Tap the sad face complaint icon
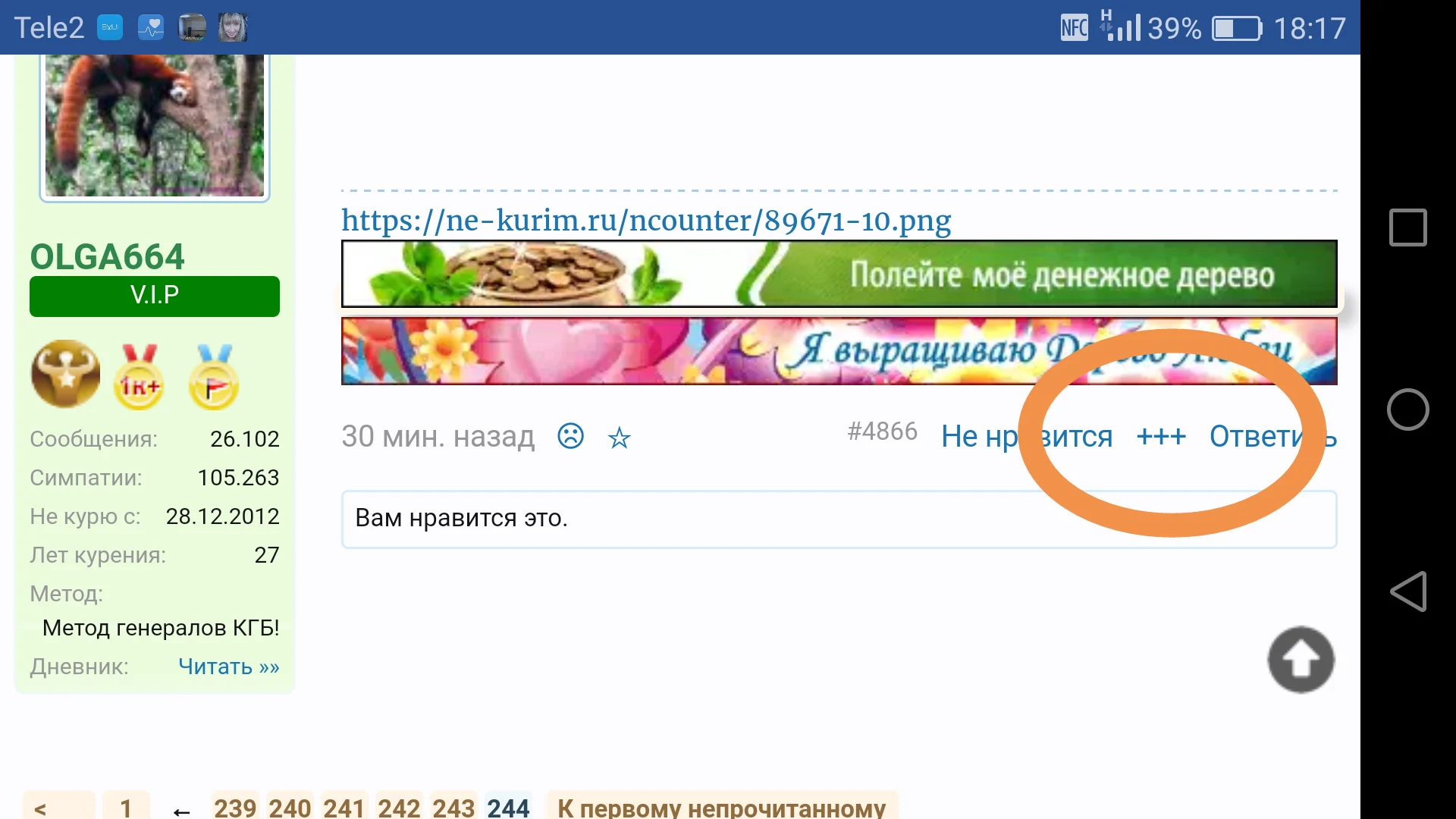The image size is (1456, 819). 570,436
